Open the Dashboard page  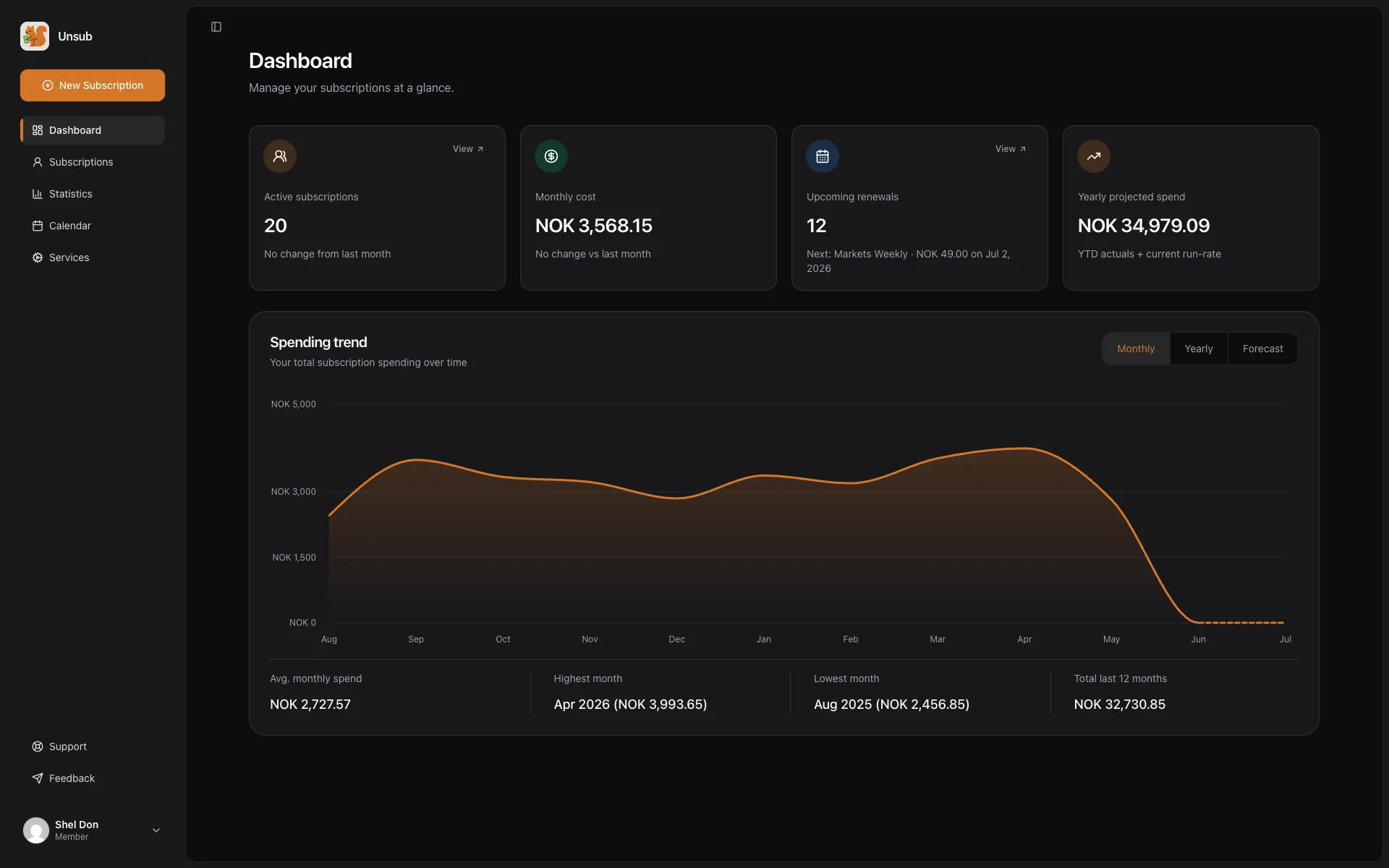tap(93, 130)
